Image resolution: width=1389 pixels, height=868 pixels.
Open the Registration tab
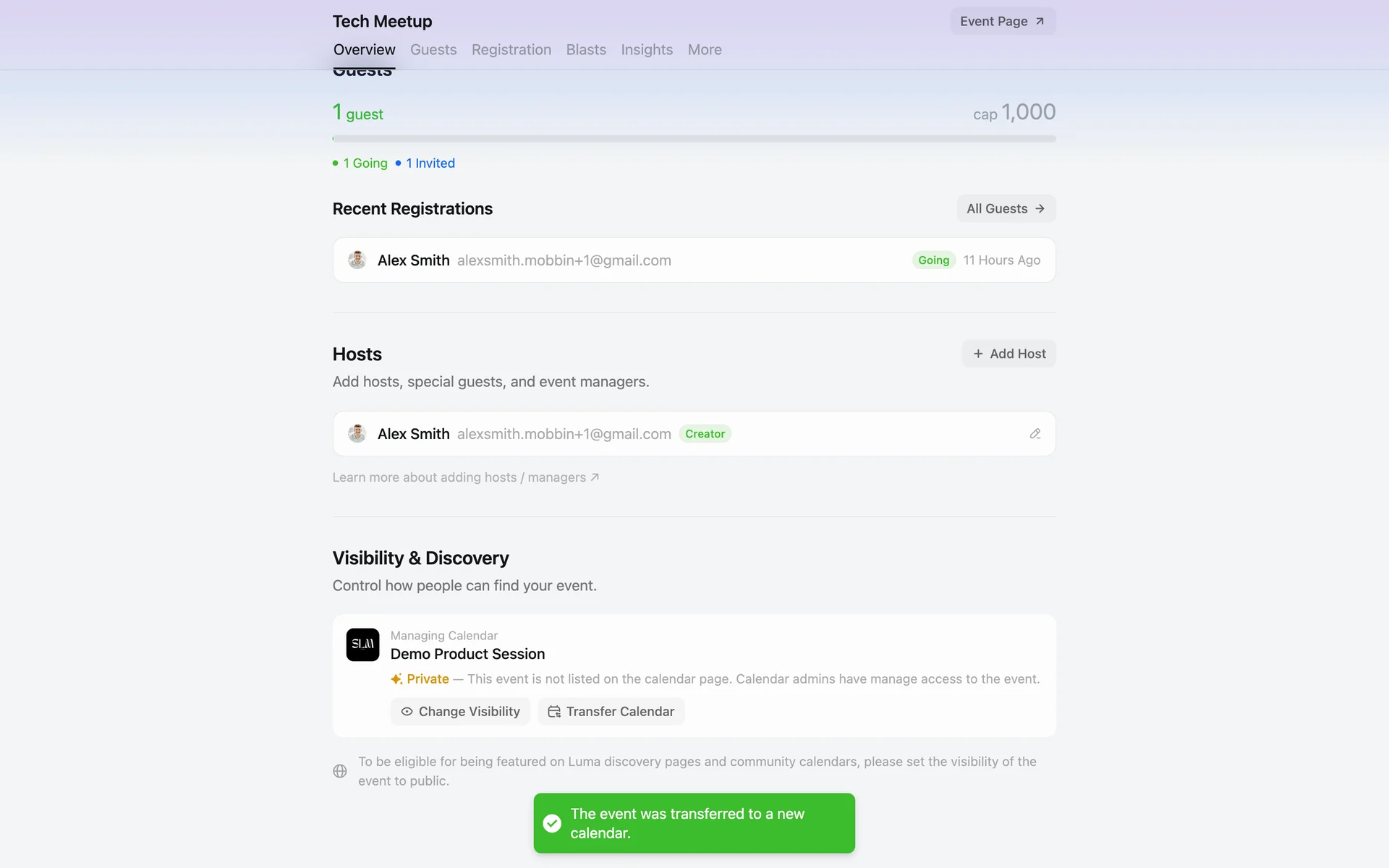pyautogui.click(x=511, y=50)
